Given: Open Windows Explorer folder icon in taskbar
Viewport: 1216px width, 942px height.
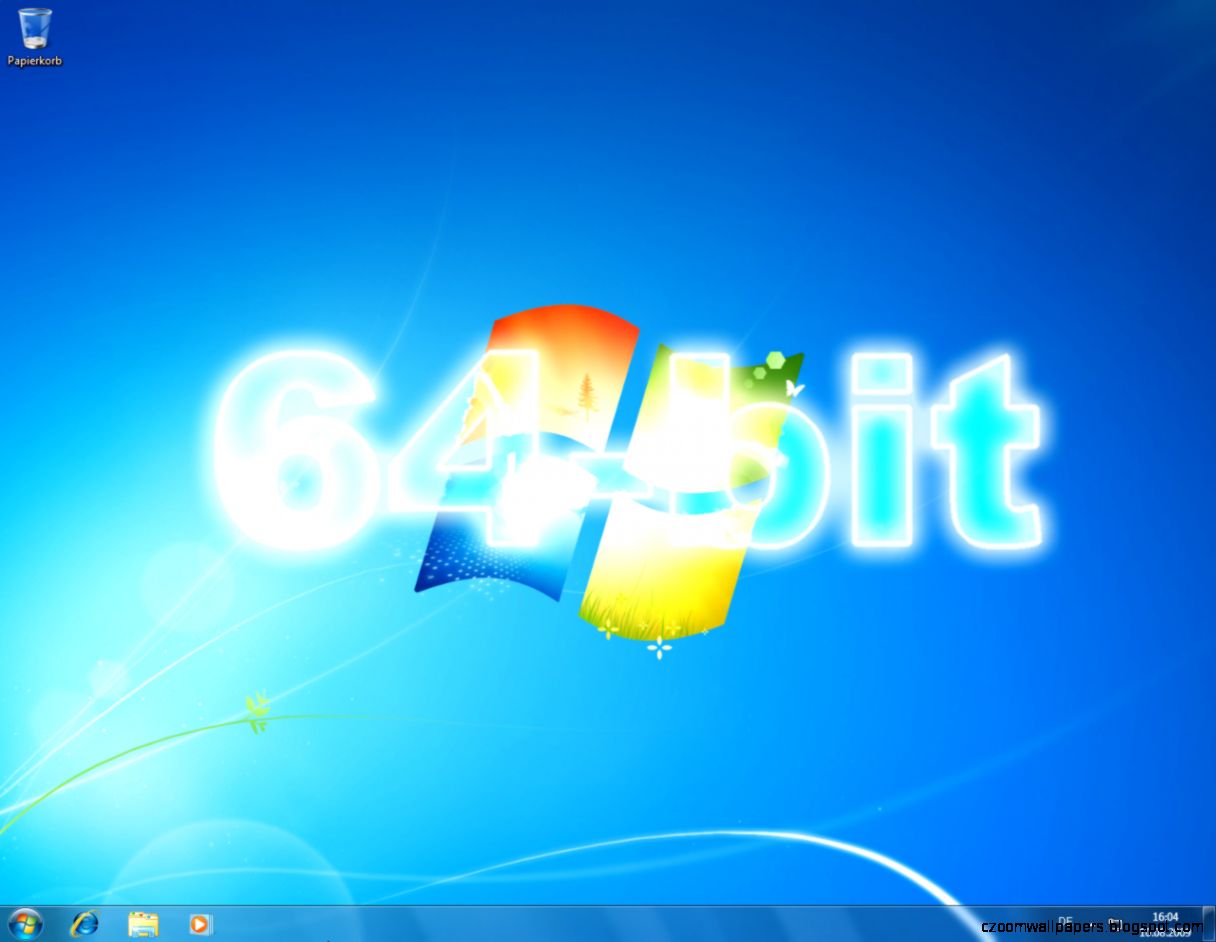Looking at the screenshot, I should 143,924.
